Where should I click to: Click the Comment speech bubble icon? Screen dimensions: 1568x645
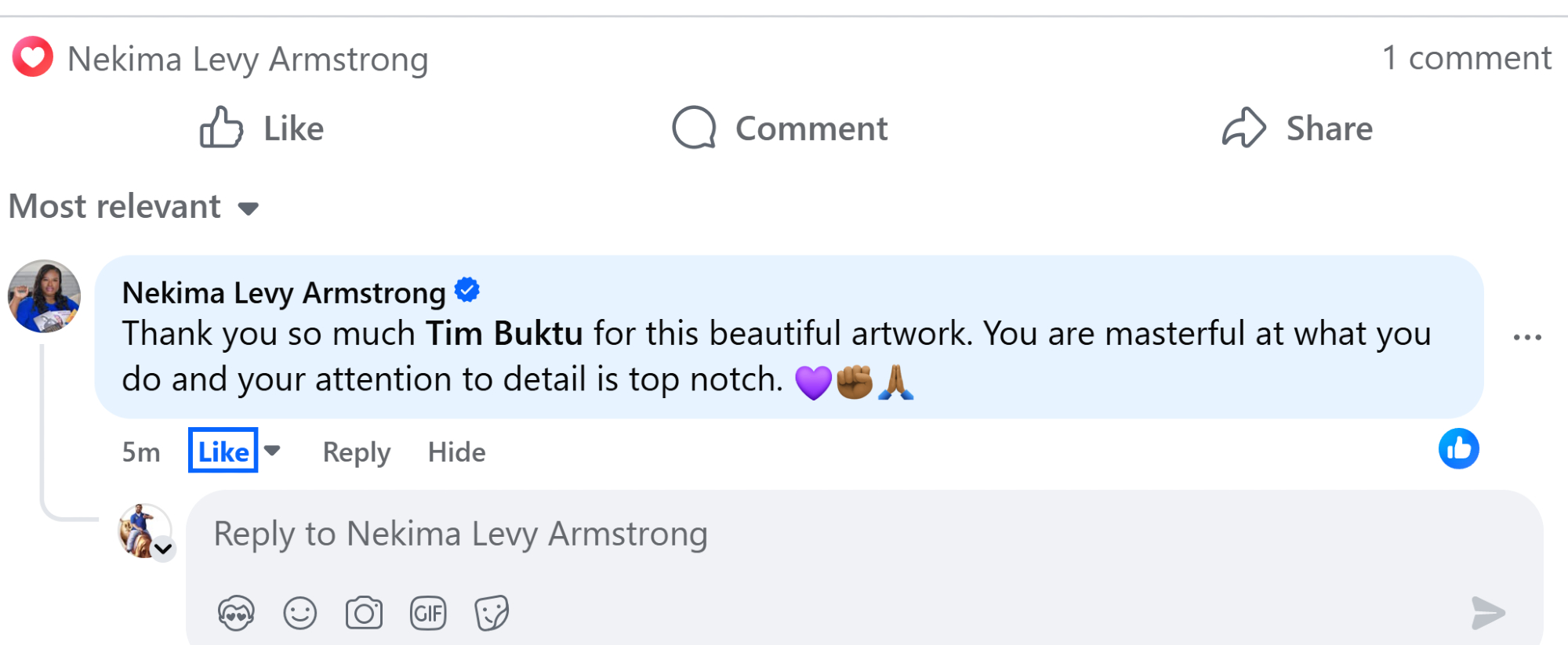pyautogui.click(x=695, y=128)
